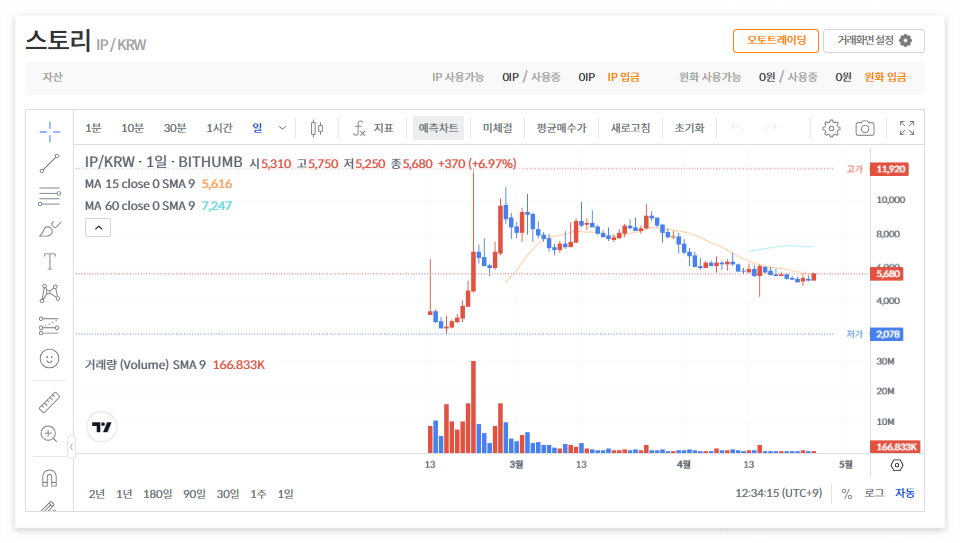Click the IP 입금 link
Viewport: 960px width, 543px height.
click(623, 77)
